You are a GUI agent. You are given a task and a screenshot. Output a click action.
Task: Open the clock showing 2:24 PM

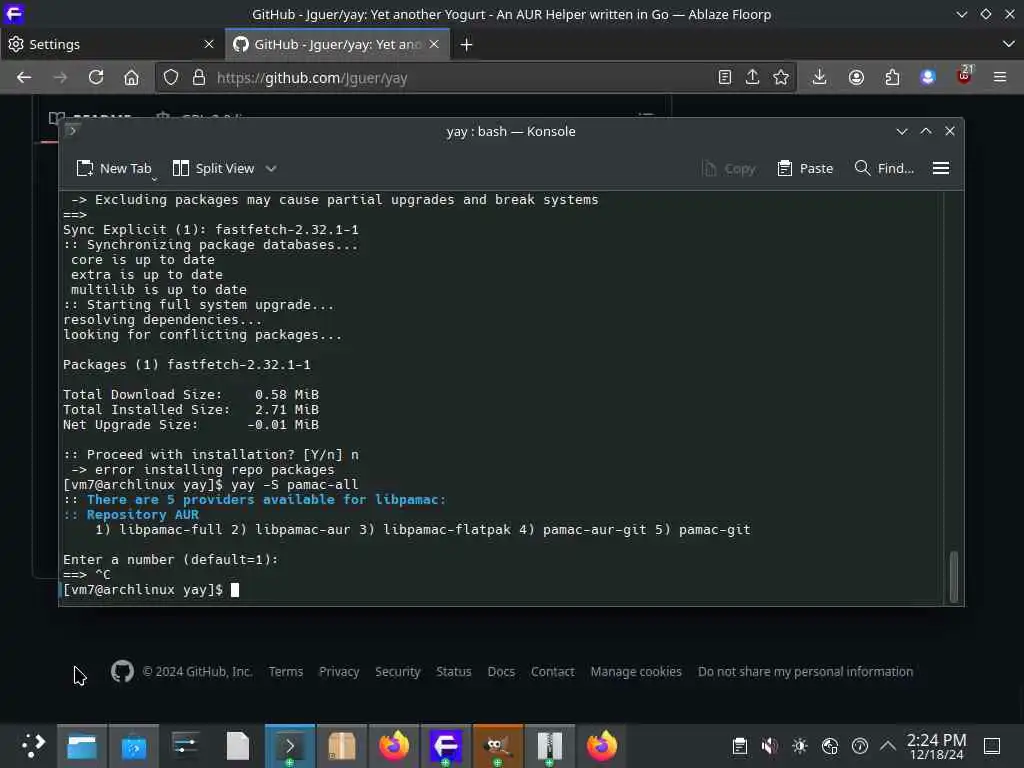936,746
